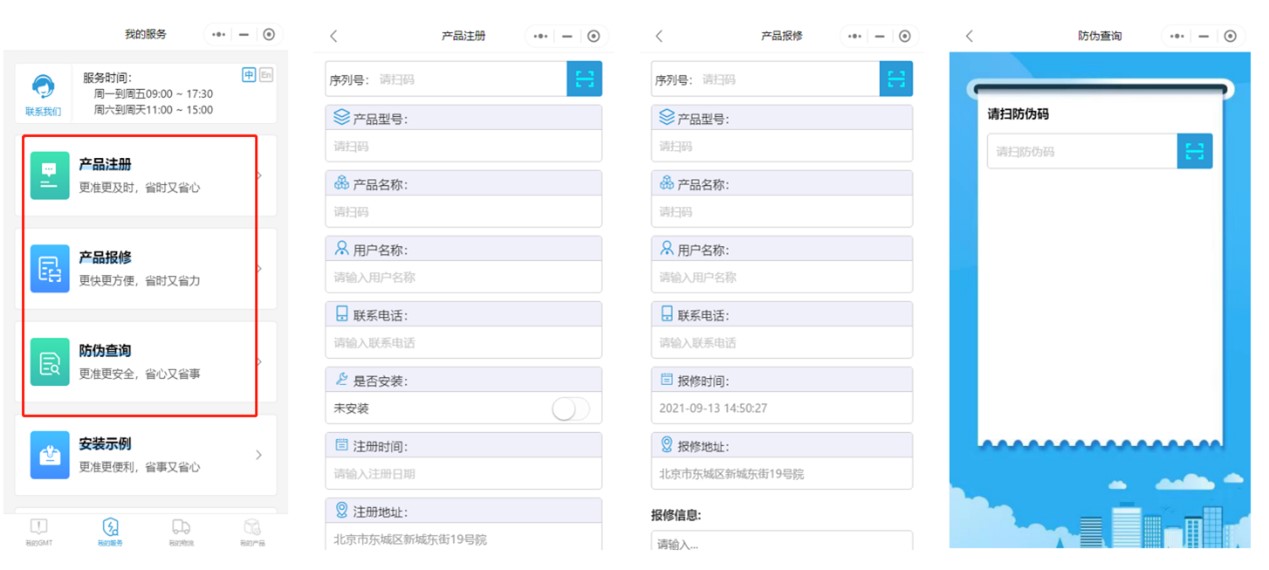
Task: Click the 用户名称 input in 产品注册
Action: pyautogui.click(x=464, y=277)
